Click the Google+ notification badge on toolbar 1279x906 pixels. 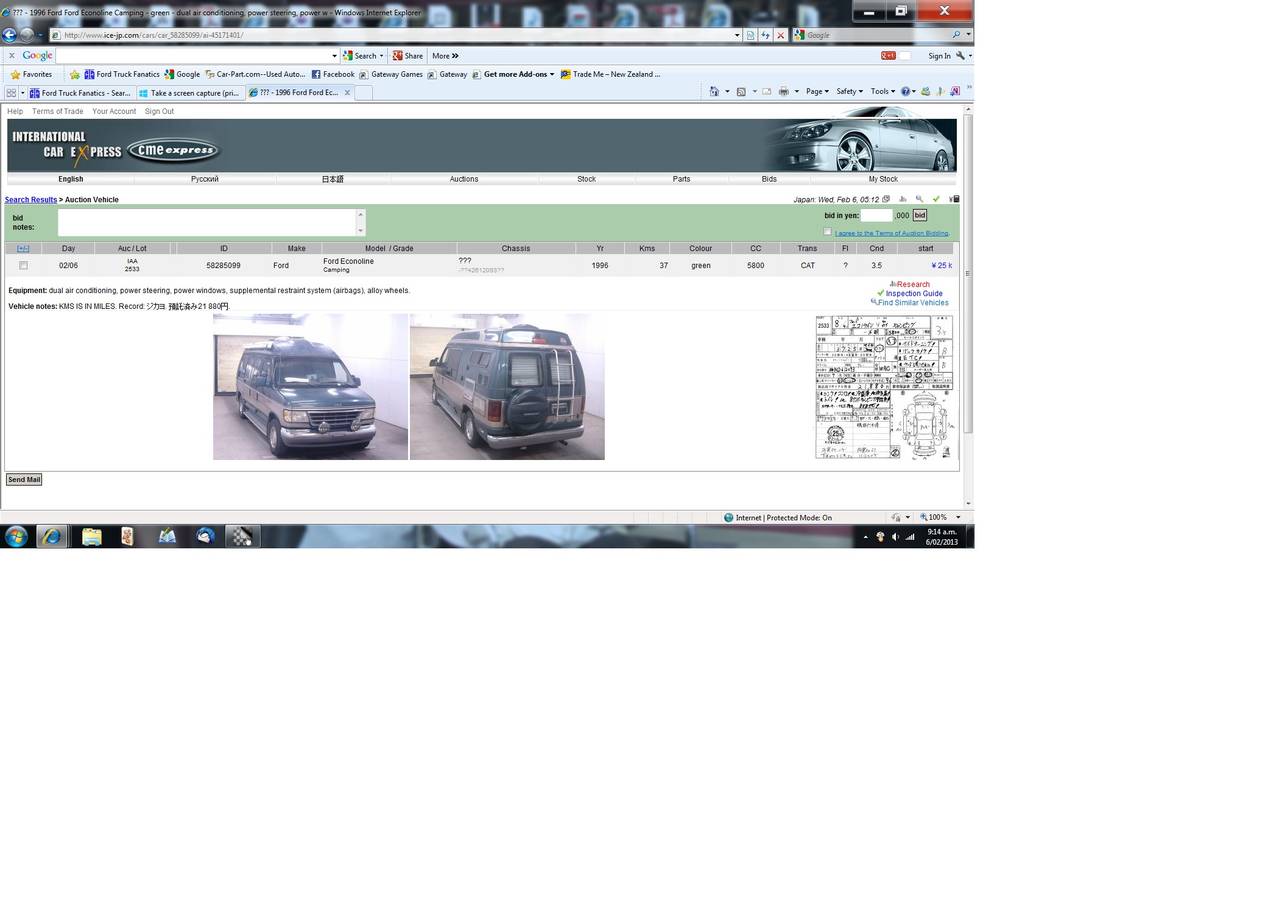tap(887, 56)
